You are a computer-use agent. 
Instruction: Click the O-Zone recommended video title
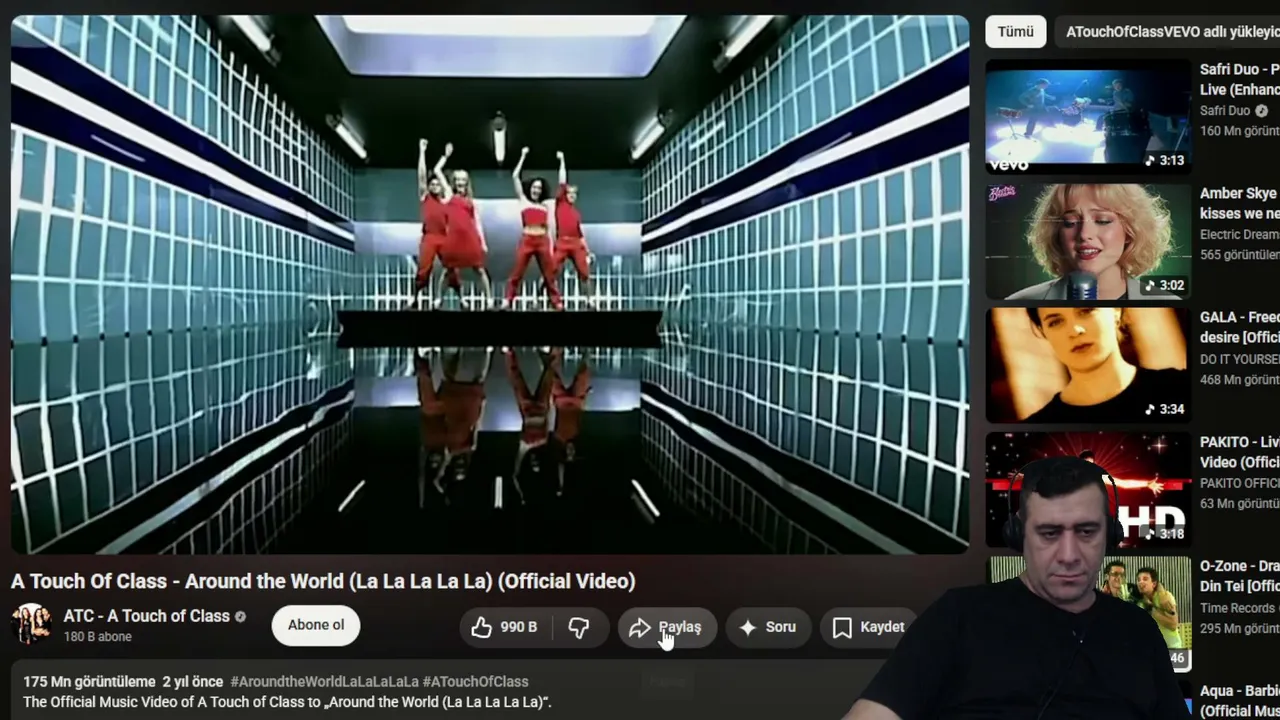(x=1240, y=576)
